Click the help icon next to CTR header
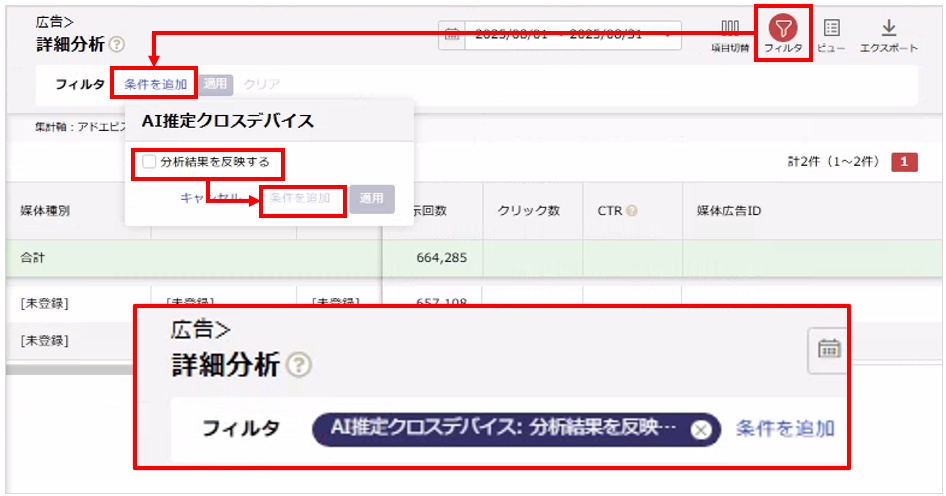946x496 pixels. (x=632, y=211)
